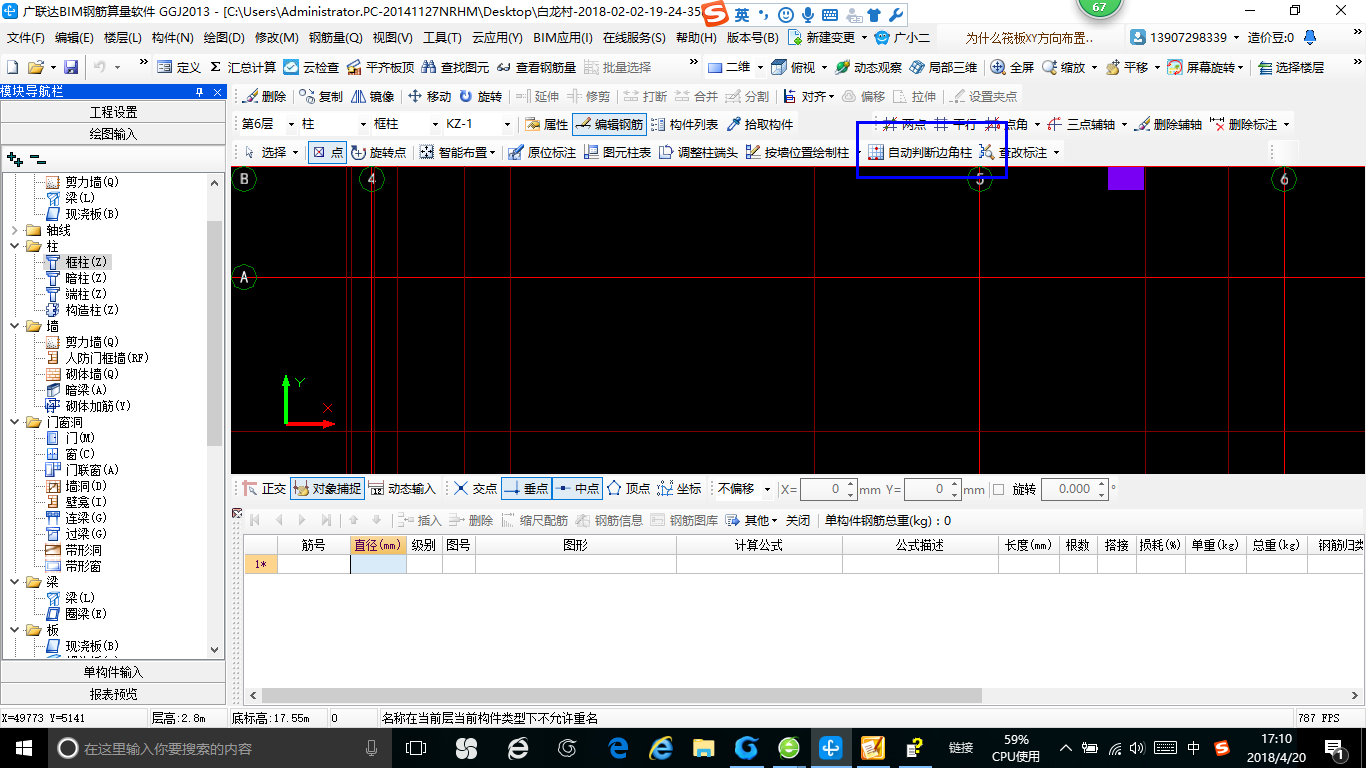Toggle 顶点 vertex snap
This screenshot has width=1366, height=768.
pyautogui.click(x=629, y=489)
